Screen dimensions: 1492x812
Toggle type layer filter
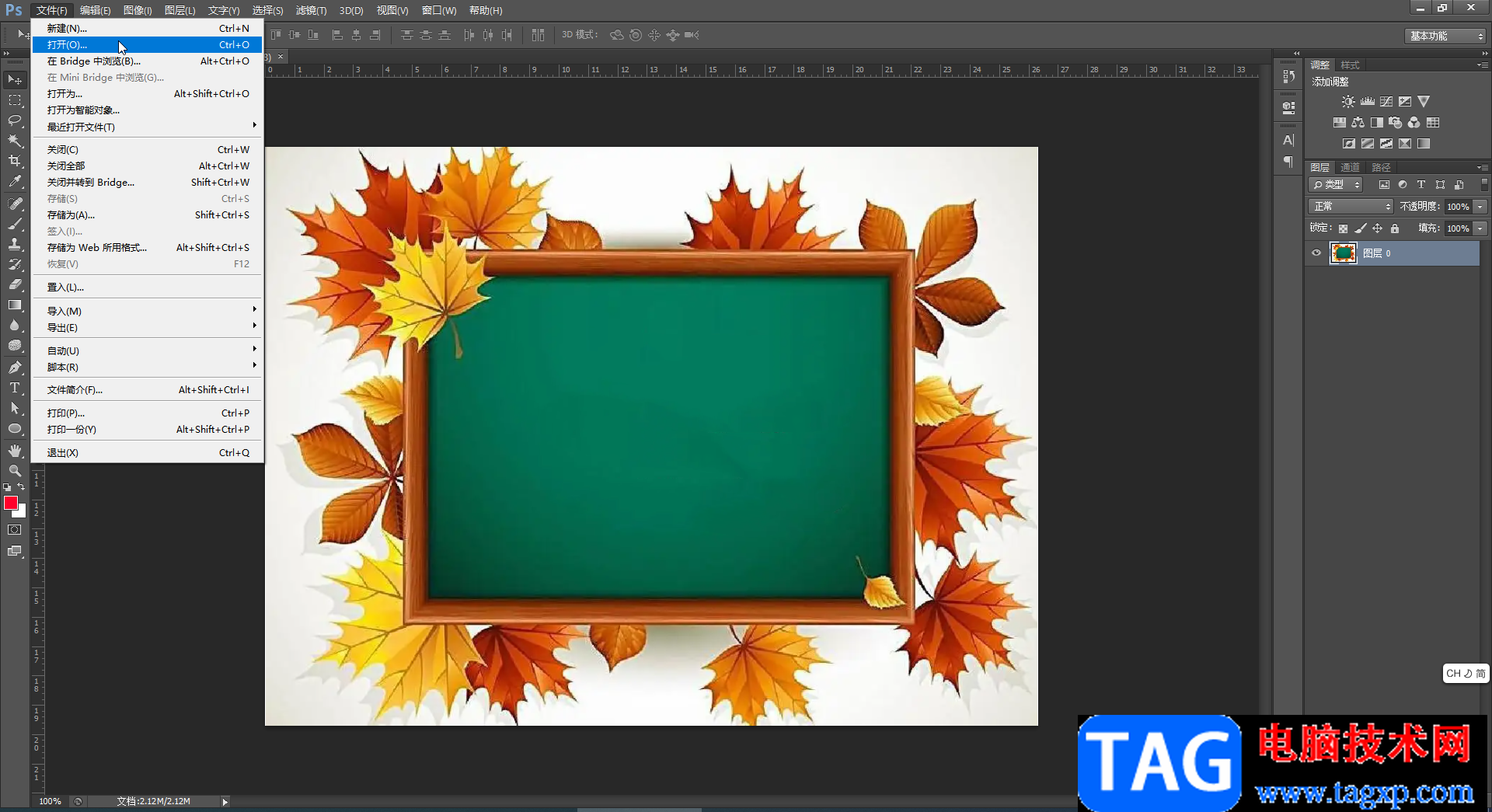(x=1421, y=185)
